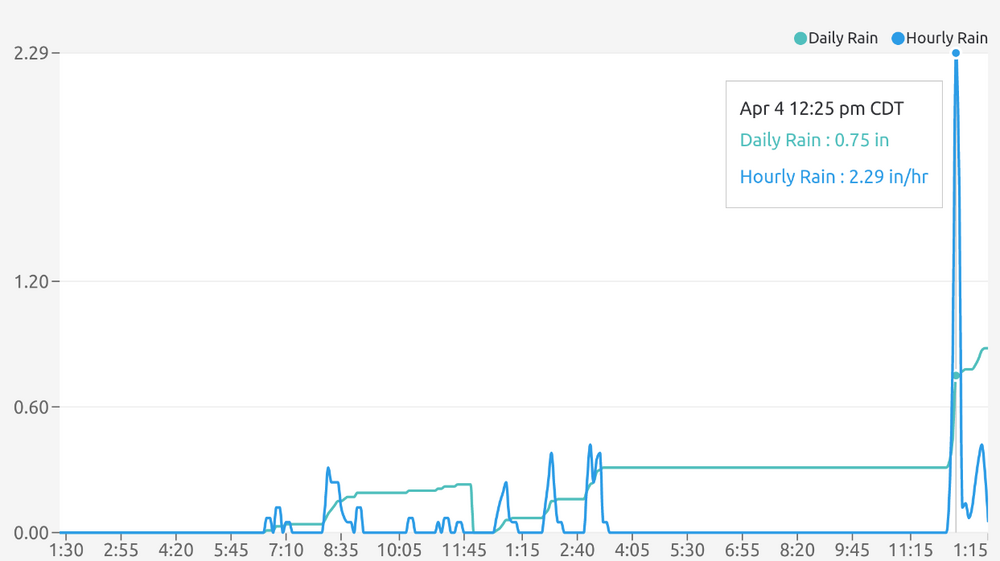This screenshot has width=1000, height=561.
Task: Click the teal Daily Rain point marker
Action: coord(955,375)
